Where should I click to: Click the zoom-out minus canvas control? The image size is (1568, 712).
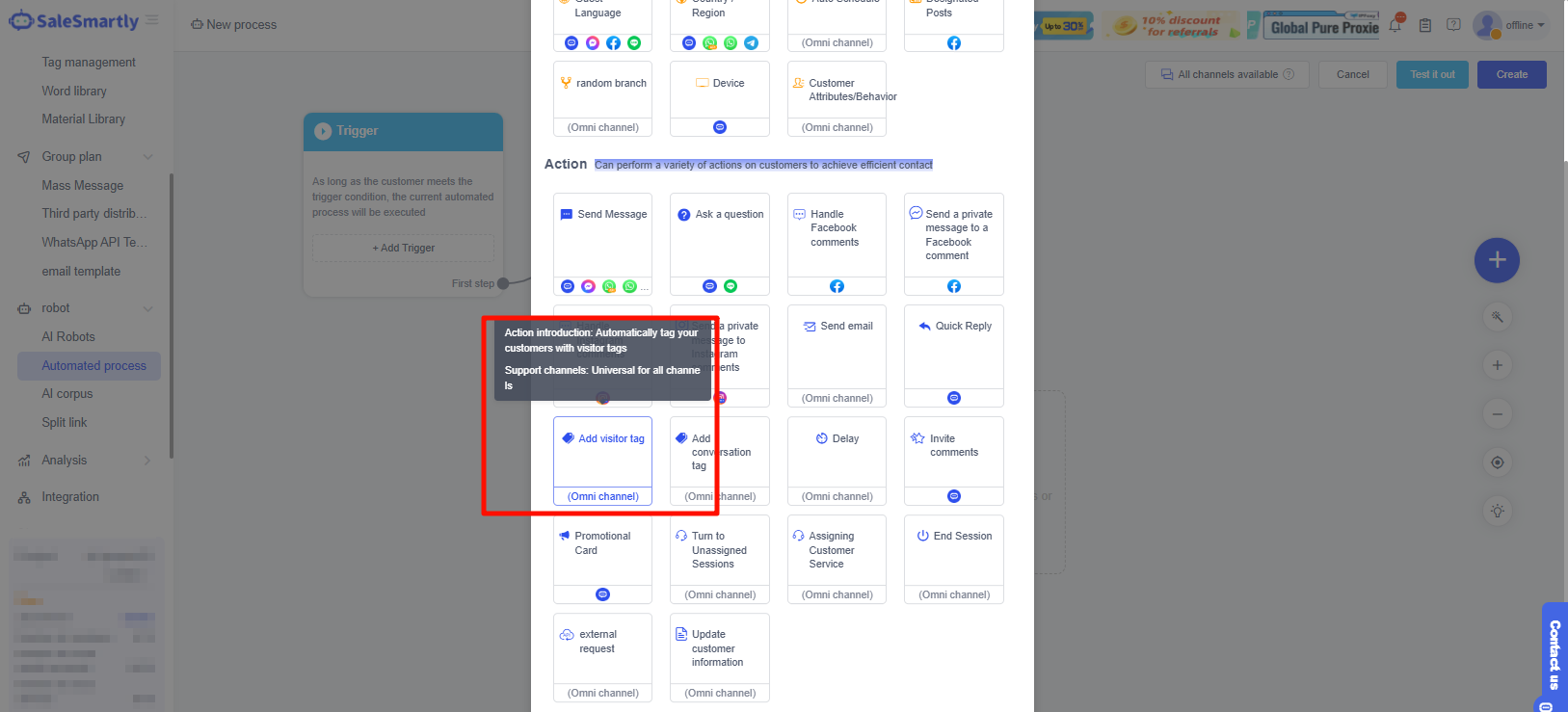pos(1497,414)
